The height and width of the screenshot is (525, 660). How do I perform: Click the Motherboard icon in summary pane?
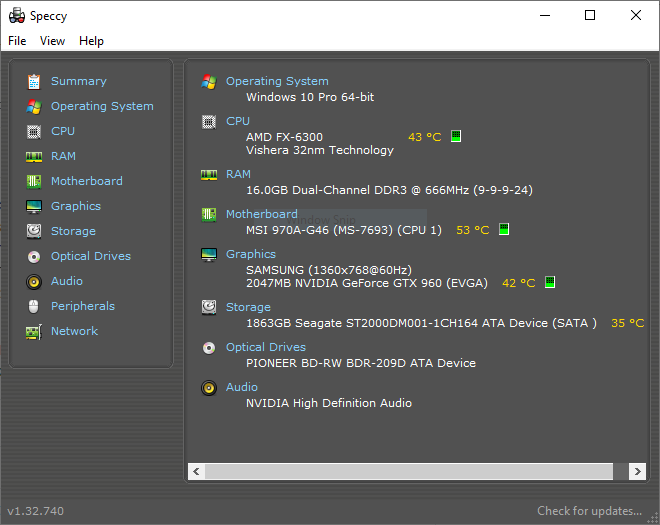[x=209, y=215]
